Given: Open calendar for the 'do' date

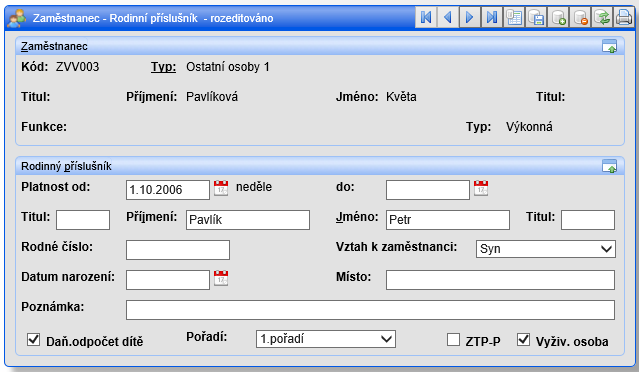Looking at the screenshot, I should coord(481,188).
